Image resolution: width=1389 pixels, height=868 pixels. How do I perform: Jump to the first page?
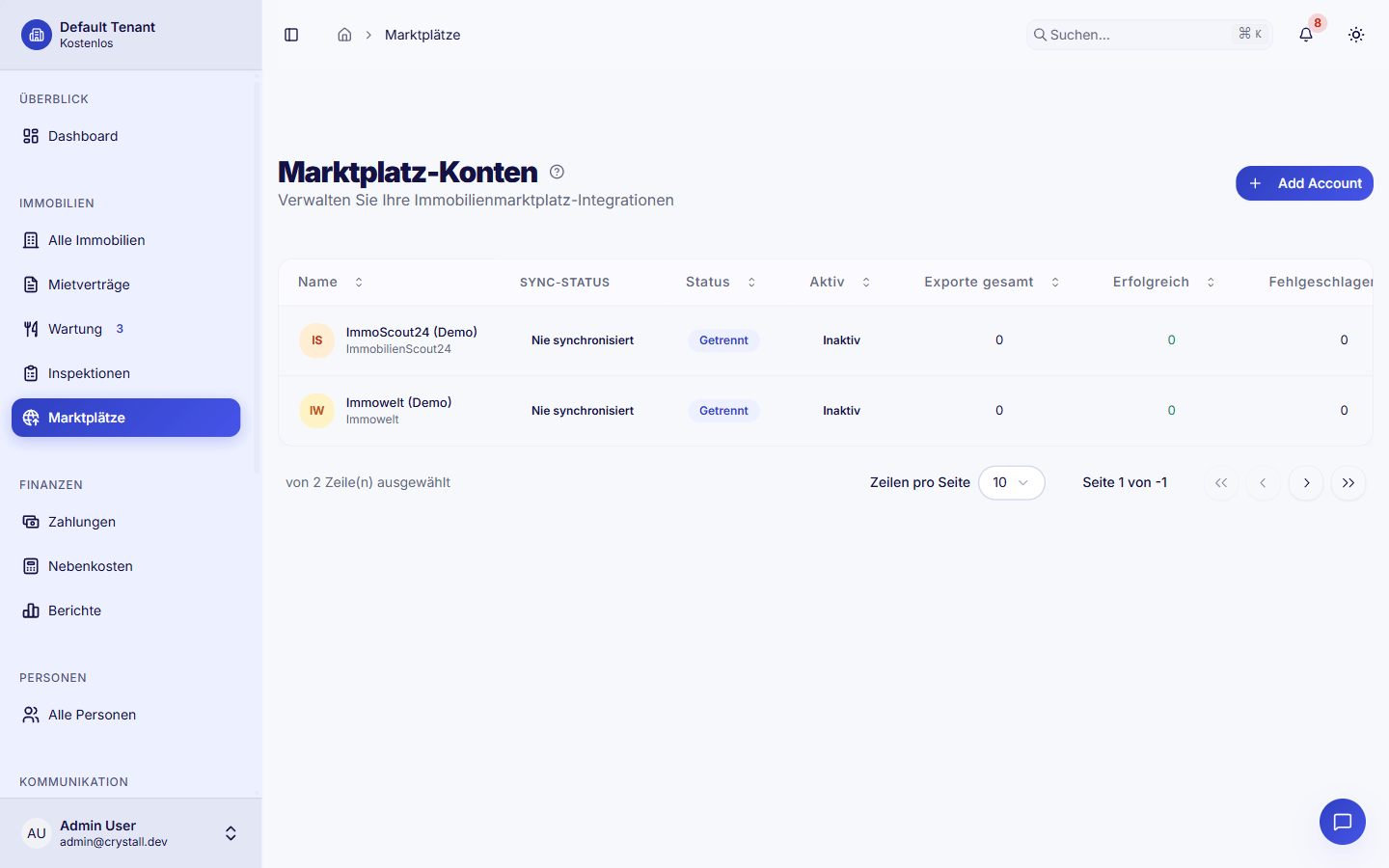coord(1221,483)
